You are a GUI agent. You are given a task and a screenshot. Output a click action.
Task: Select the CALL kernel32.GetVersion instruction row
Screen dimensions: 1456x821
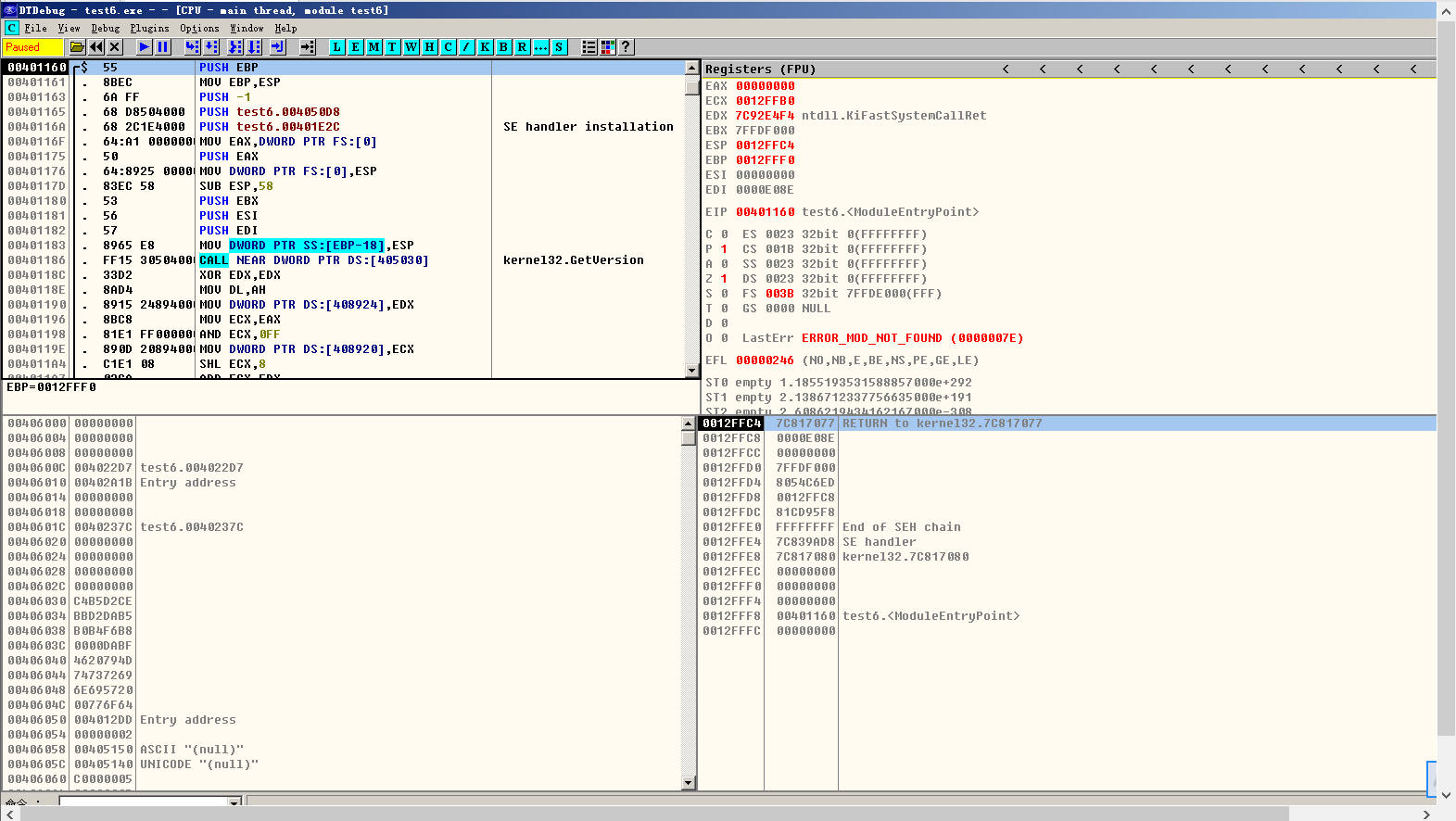click(343, 260)
